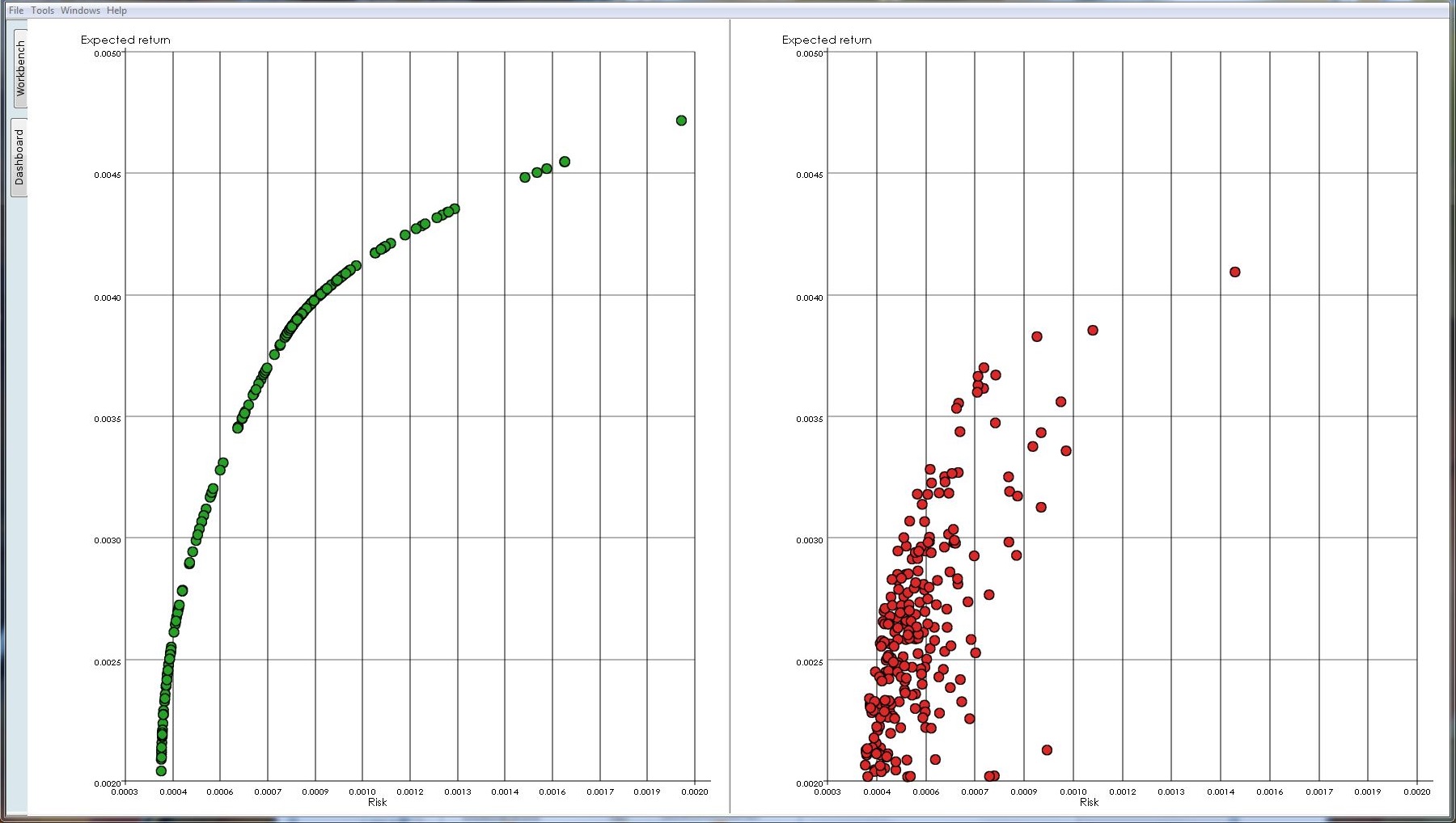Click the right chart's "Expected return" title

point(827,40)
